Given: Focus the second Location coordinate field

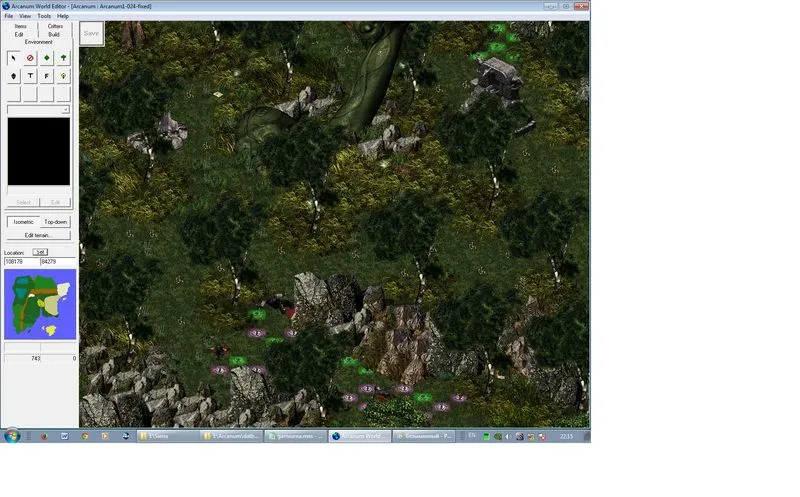Looking at the screenshot, I should pos(58,262).
